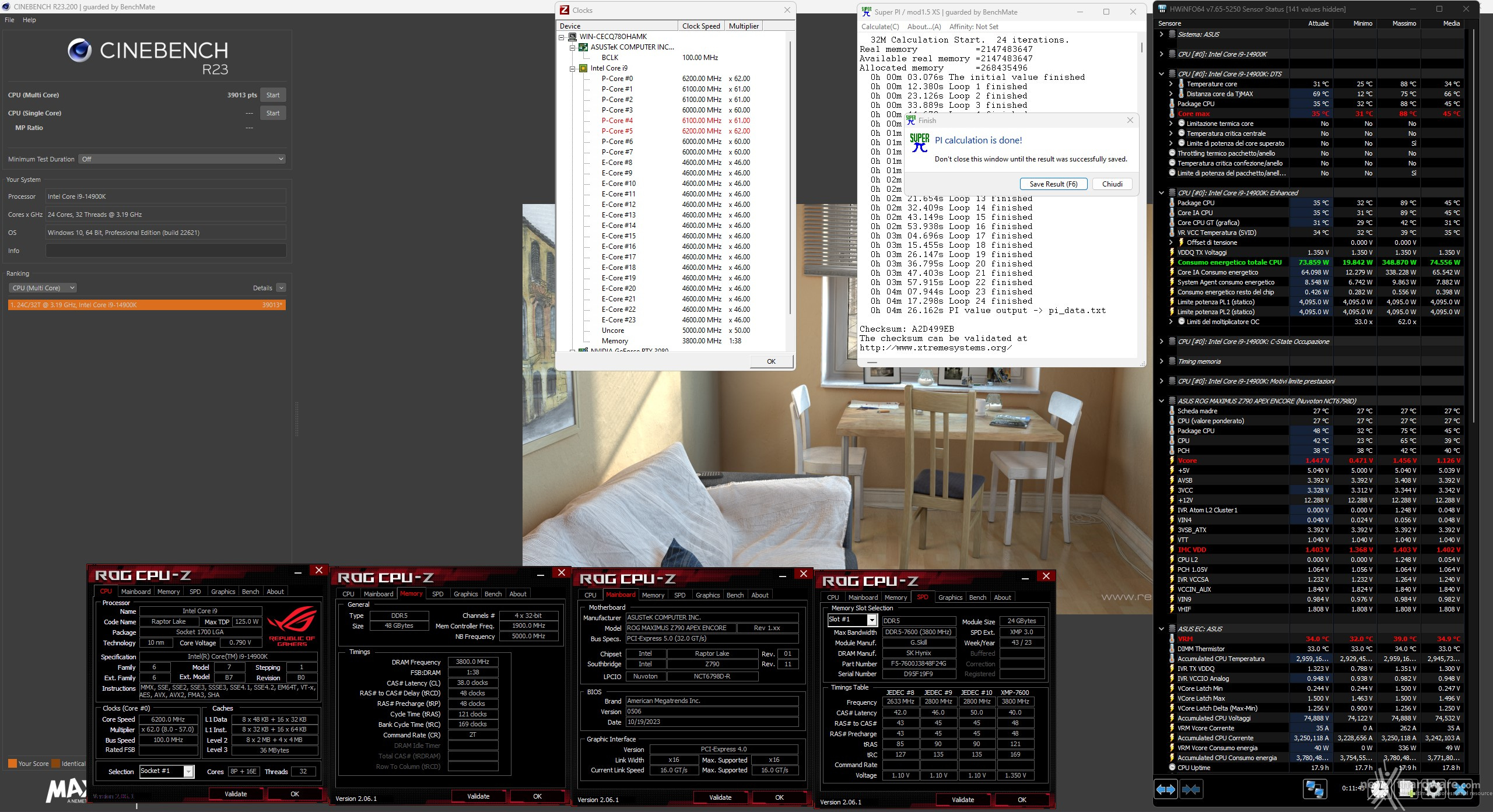Switch to Graphics tab in CPU-Z Mainboard window
The image size is (1493, 812).
(707, 595)
